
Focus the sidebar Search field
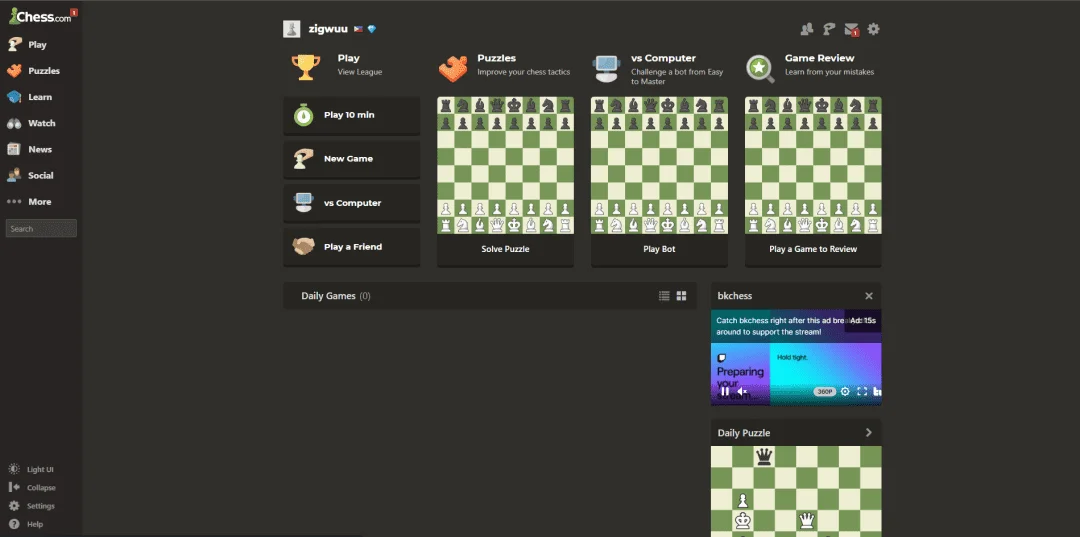point(41,229)
